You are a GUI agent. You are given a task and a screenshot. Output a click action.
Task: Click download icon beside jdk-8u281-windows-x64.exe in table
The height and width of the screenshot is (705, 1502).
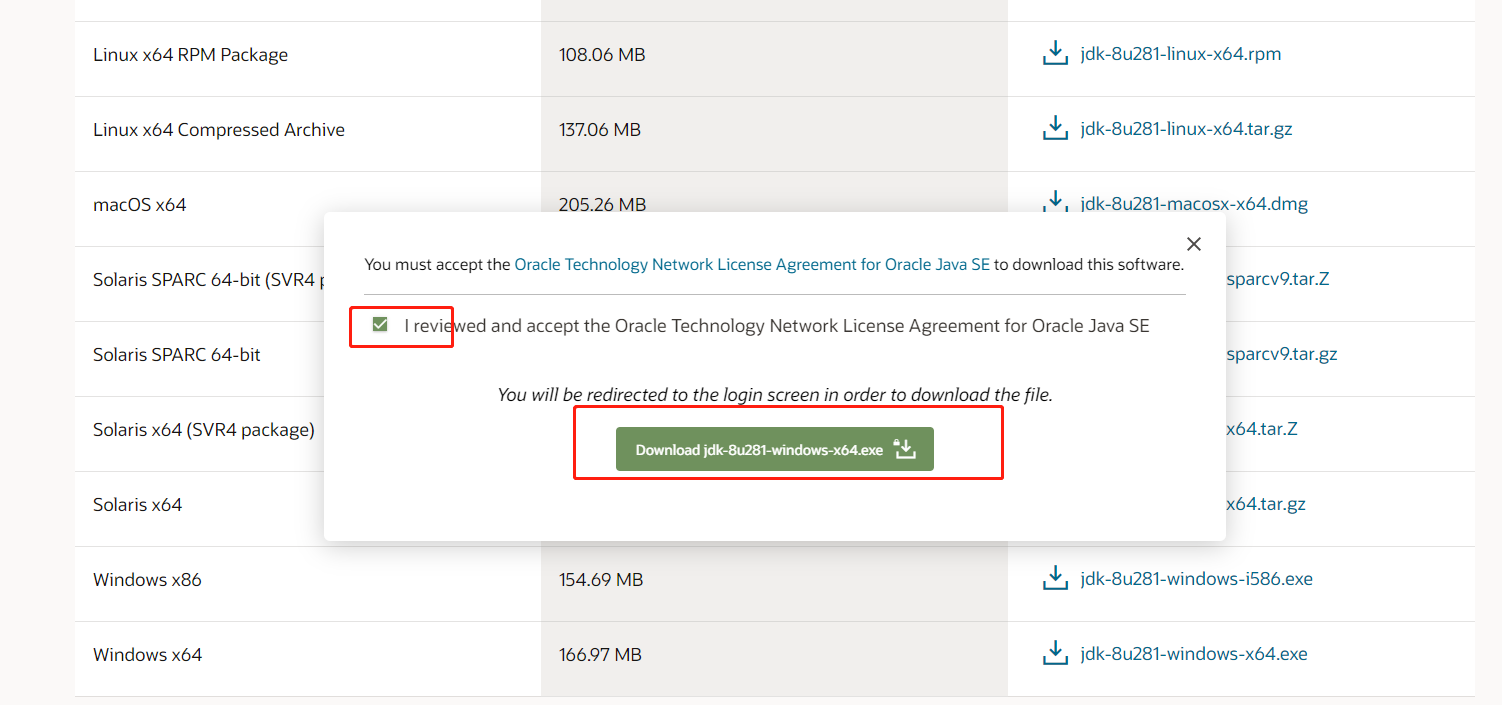(x=1055, y=654)
